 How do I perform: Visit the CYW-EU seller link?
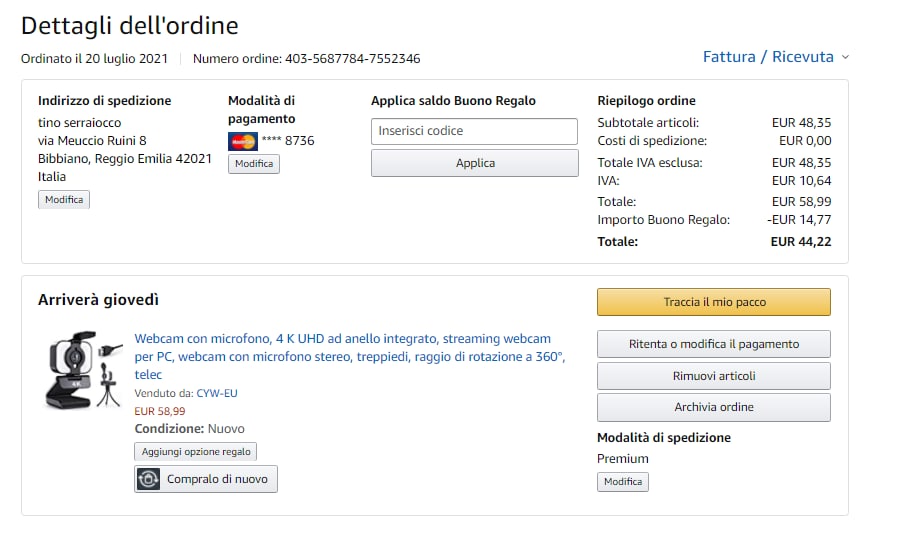tap(217, 393)
